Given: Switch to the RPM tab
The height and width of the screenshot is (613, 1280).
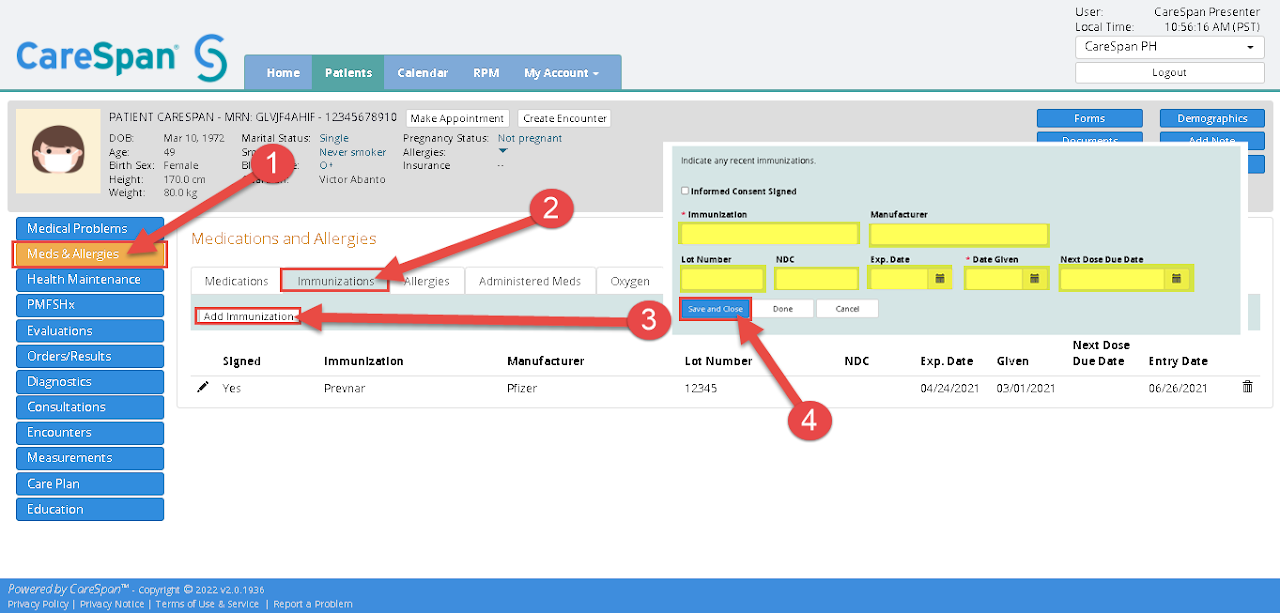Looking at the screenshot, I should pyautogui.click(x=486, y=73).
